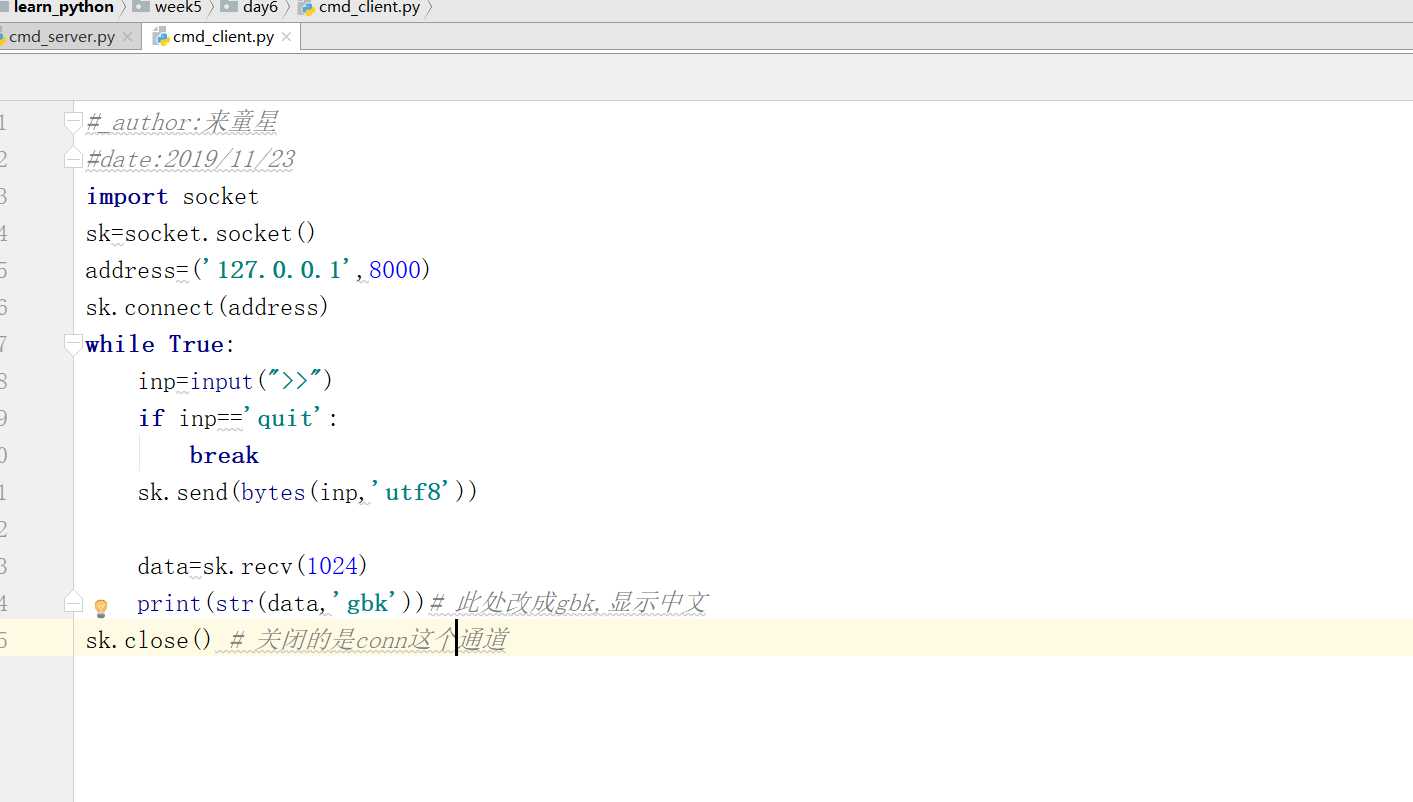
Task: Click the port number 8000
Action: [395, 270]
